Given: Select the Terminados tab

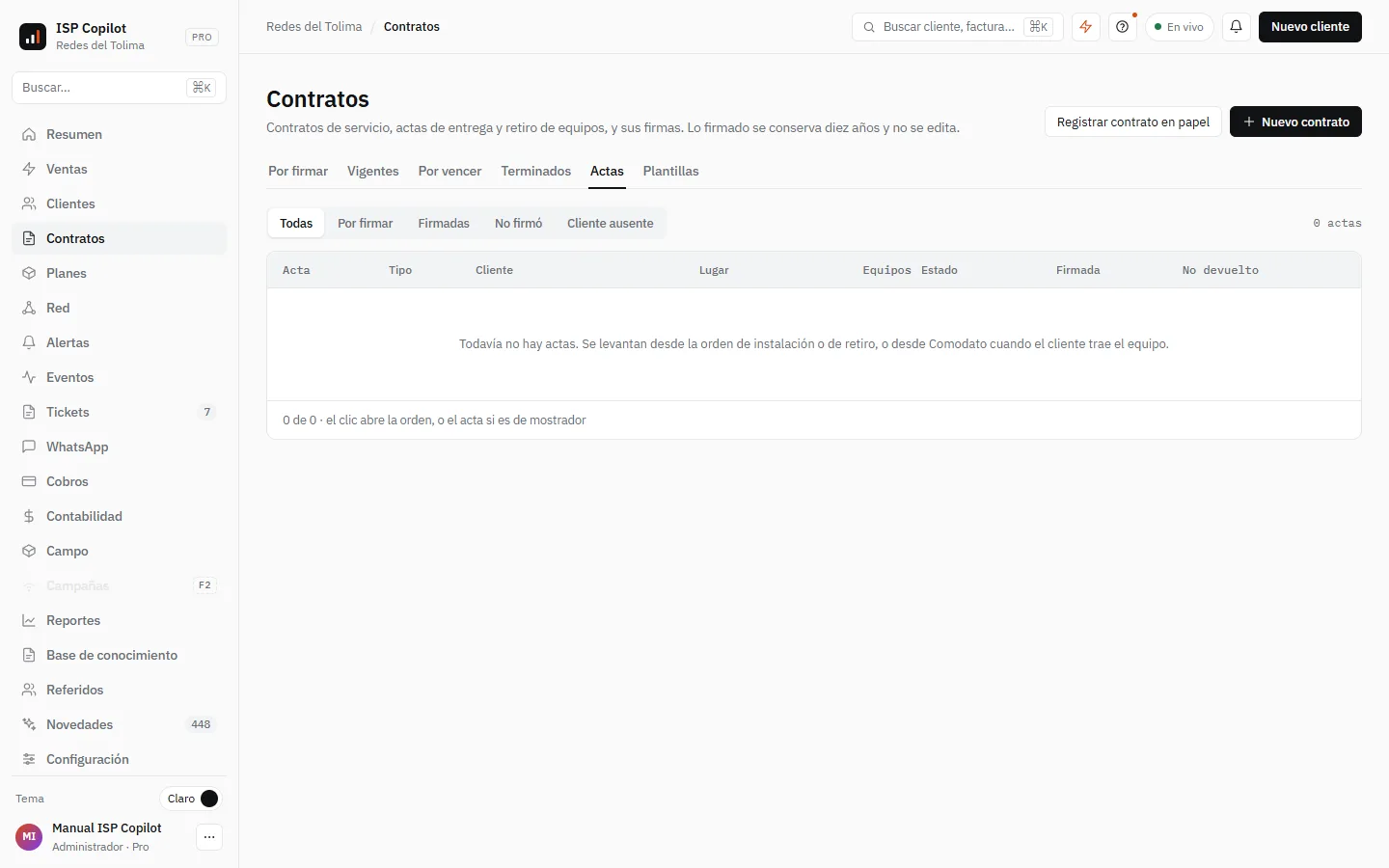Looking at the screenshot, I should 536,172.
